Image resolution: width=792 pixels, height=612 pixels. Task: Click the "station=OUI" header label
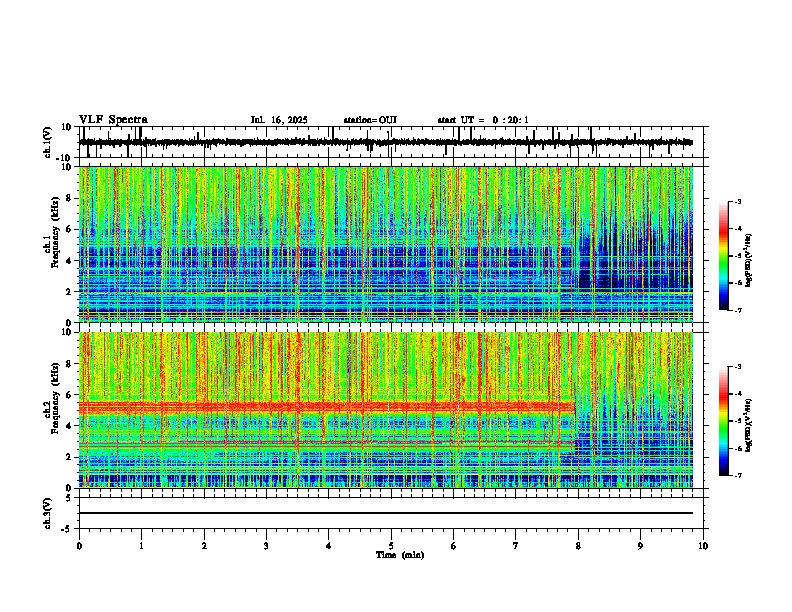370,120
